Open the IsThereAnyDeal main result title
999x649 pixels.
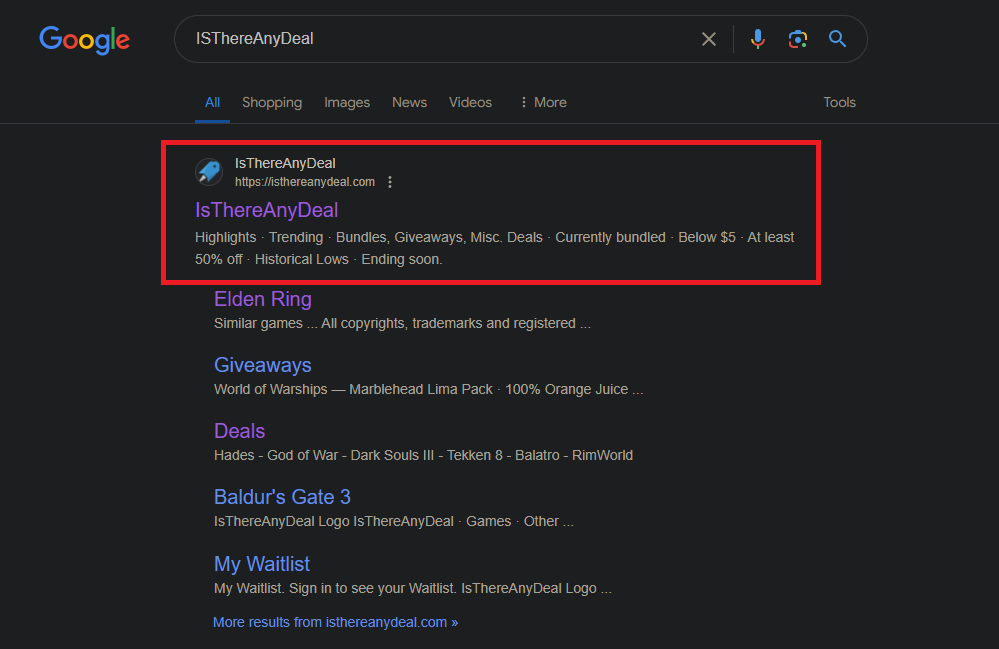[266, 210]
